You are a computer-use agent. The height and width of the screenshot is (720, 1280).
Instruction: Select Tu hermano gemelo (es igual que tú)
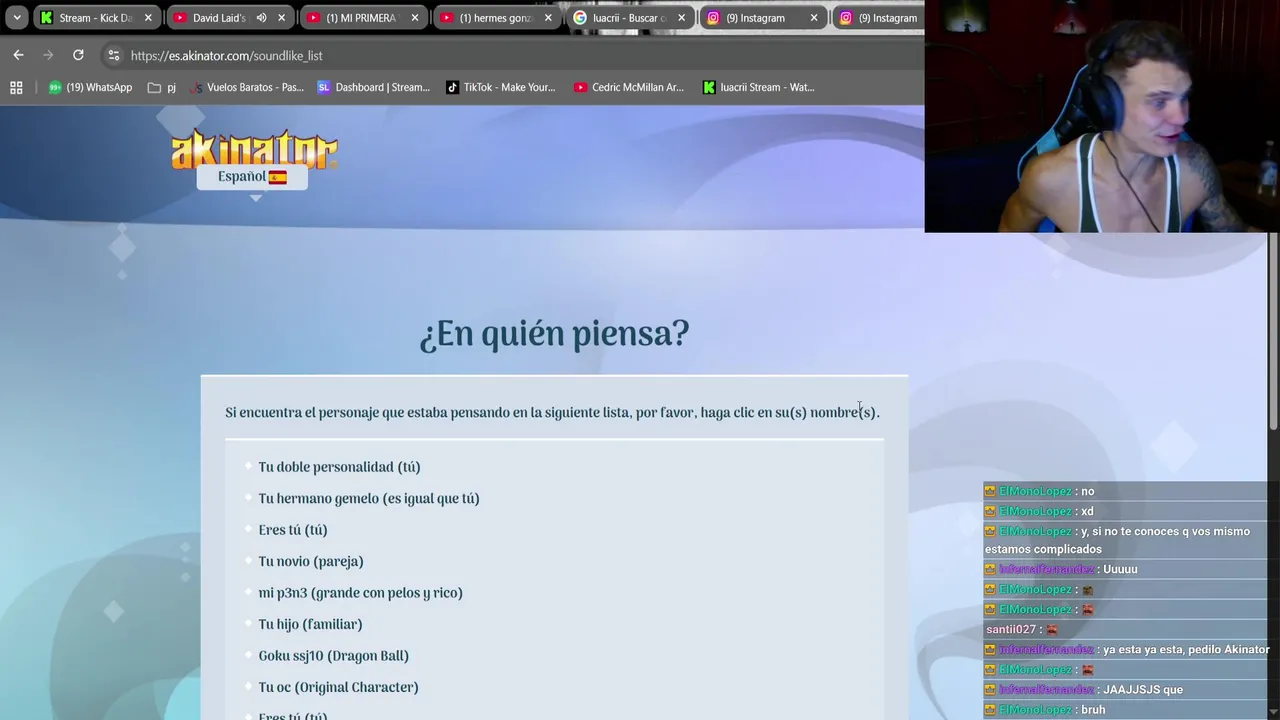click(x=369, y=498)
